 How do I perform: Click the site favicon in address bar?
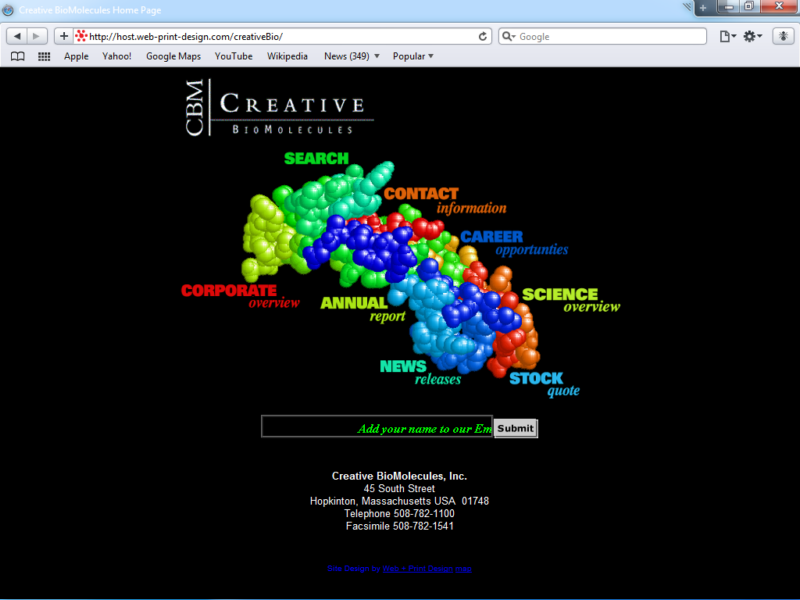[81, 36]
